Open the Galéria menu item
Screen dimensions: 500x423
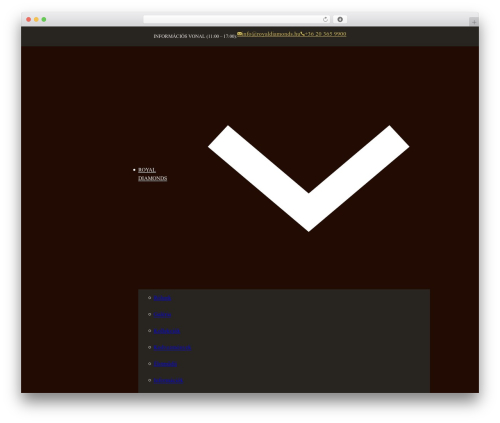point(162,314)
